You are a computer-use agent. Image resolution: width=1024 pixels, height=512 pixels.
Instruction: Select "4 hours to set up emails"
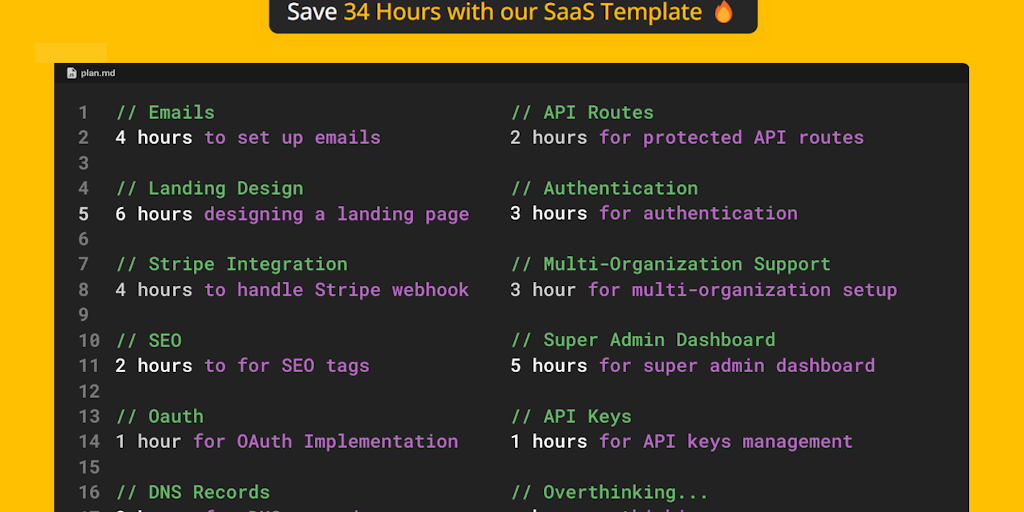(x=248, y=138)
